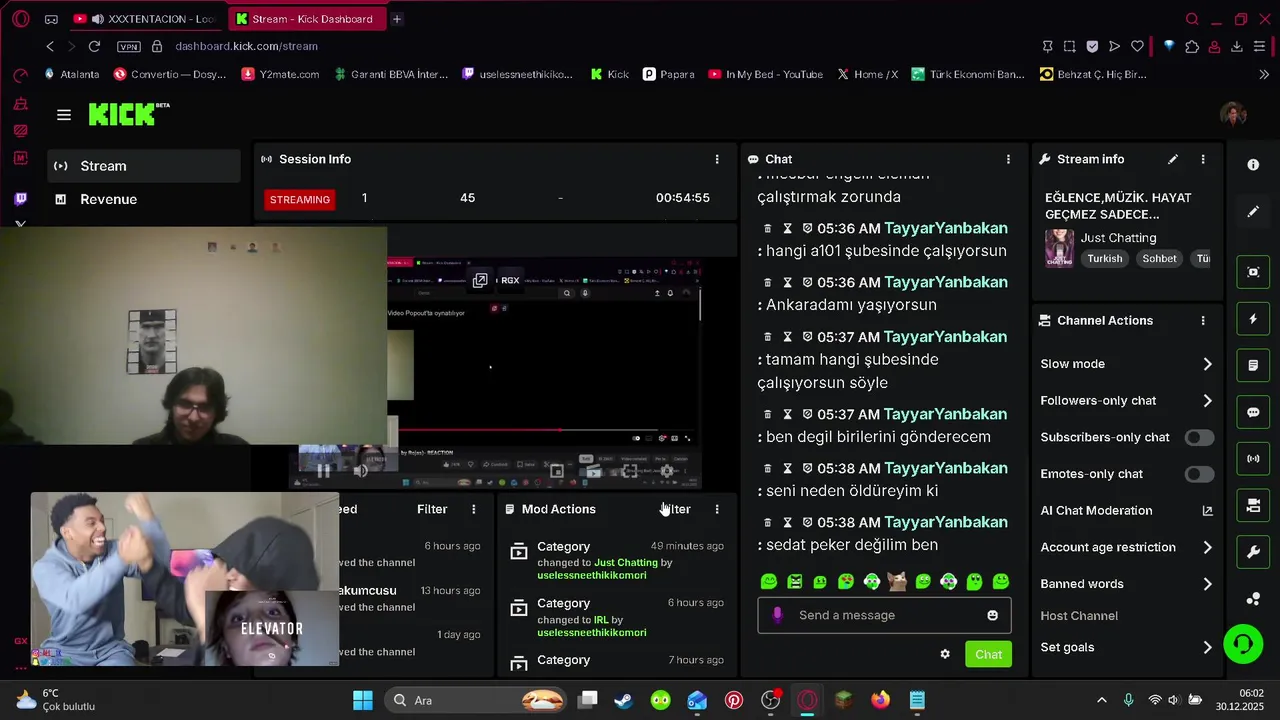Open In My Bed - YouTube bookmark
This screenshot has height=720, width=1280.
pyautogui.click(x=765, y=74)
